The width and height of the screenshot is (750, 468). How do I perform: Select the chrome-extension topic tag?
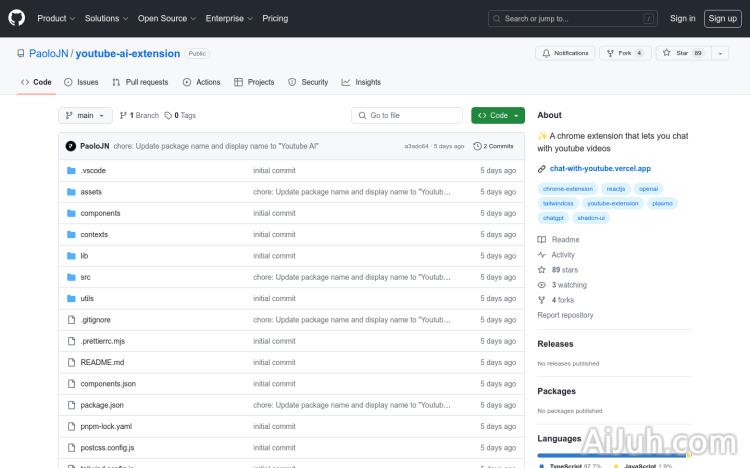(567, 188)
